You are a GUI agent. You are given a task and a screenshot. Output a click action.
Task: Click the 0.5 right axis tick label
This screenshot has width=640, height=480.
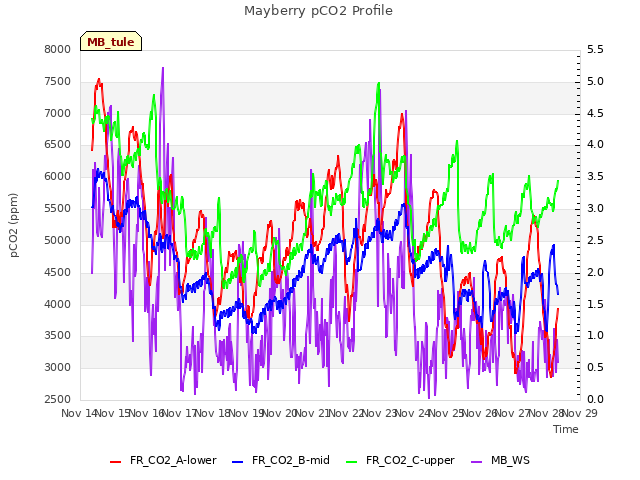pos(595,367)
